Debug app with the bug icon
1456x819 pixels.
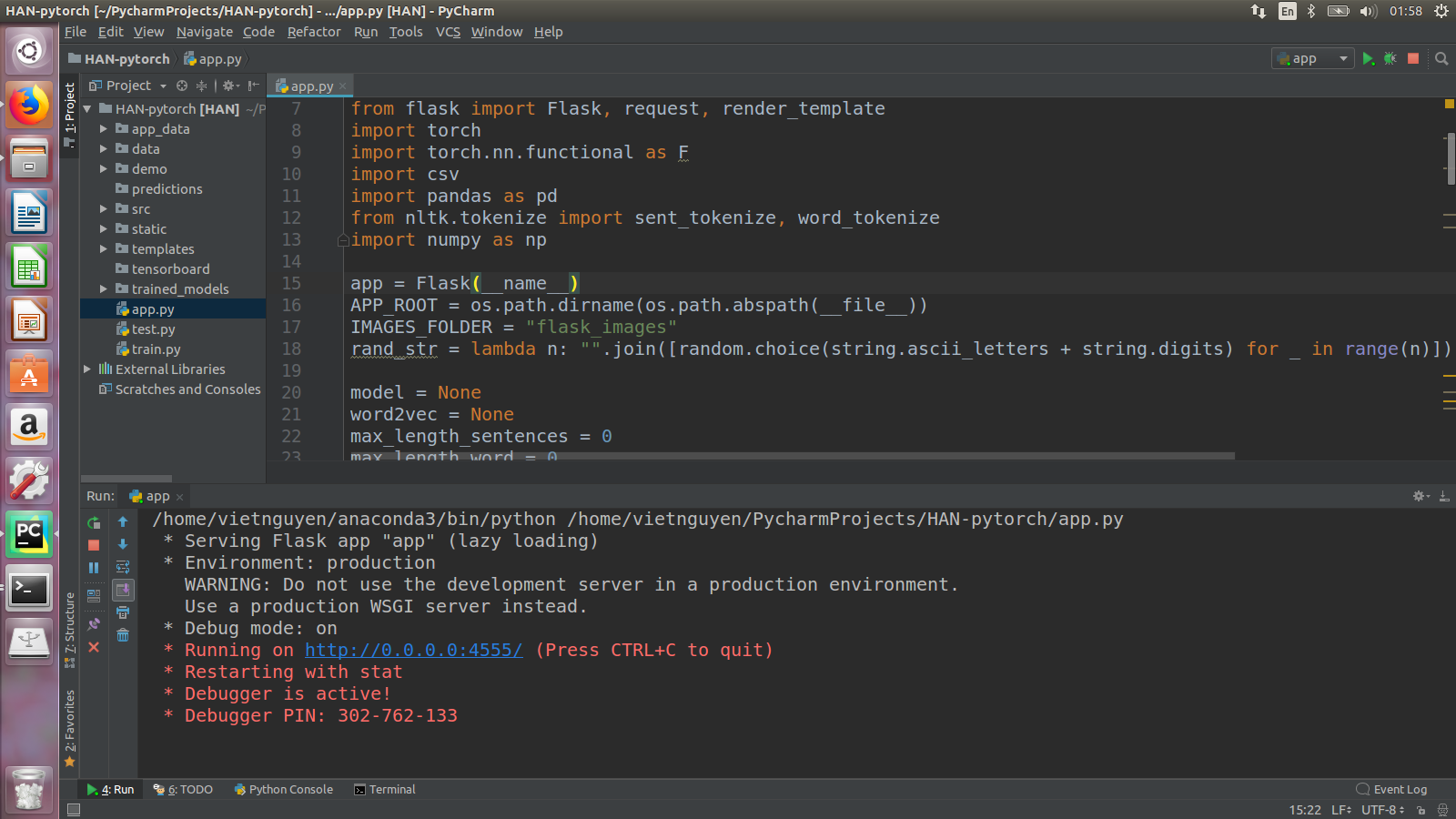(1390, 58)
